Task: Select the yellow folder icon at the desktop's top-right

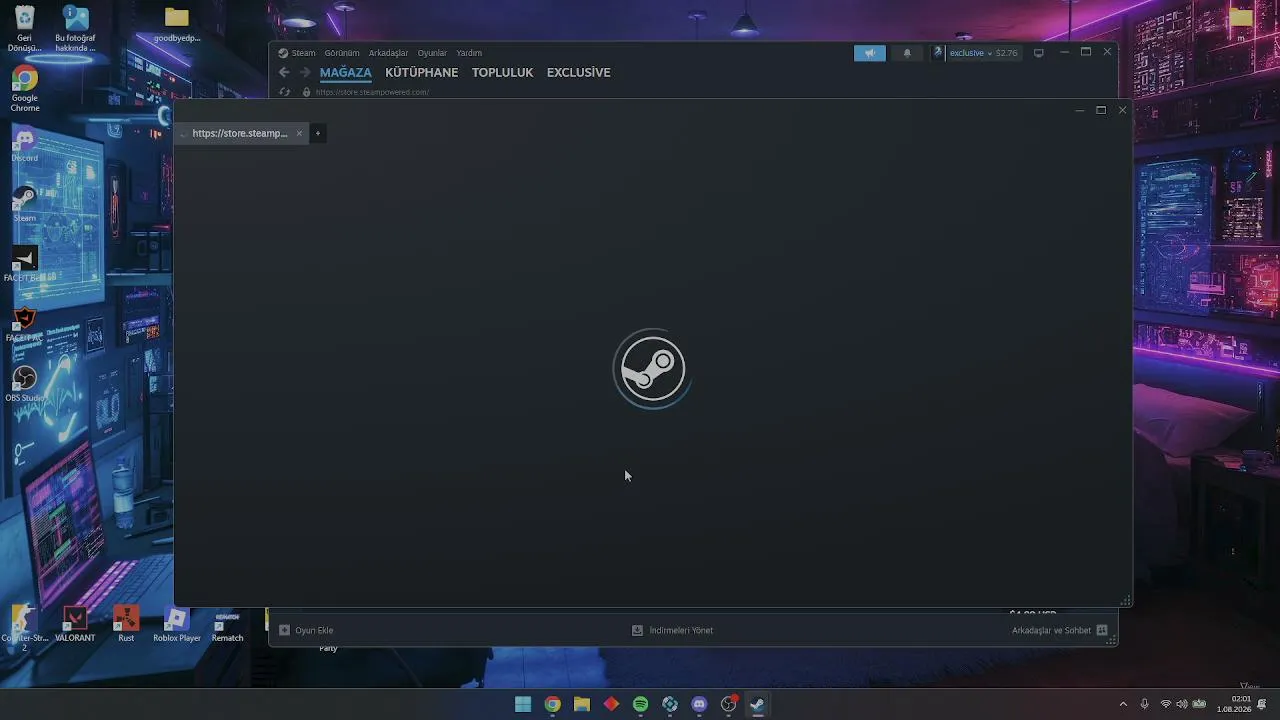Action: [x=1241, y=17]
